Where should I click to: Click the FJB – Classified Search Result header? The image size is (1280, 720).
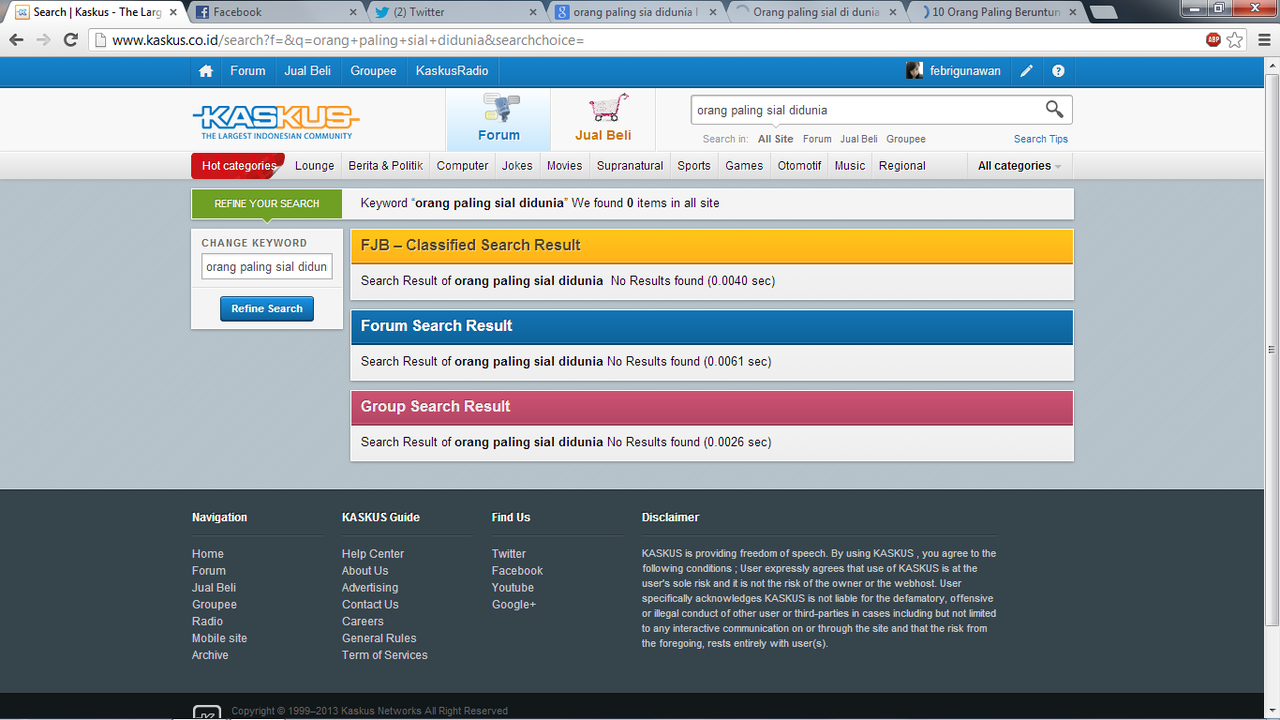[712, 245]
